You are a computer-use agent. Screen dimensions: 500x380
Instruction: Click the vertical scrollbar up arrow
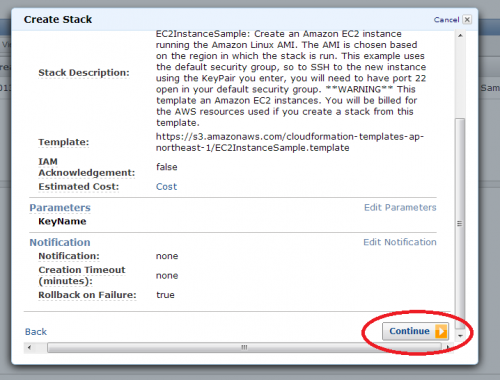coord(460,35)
